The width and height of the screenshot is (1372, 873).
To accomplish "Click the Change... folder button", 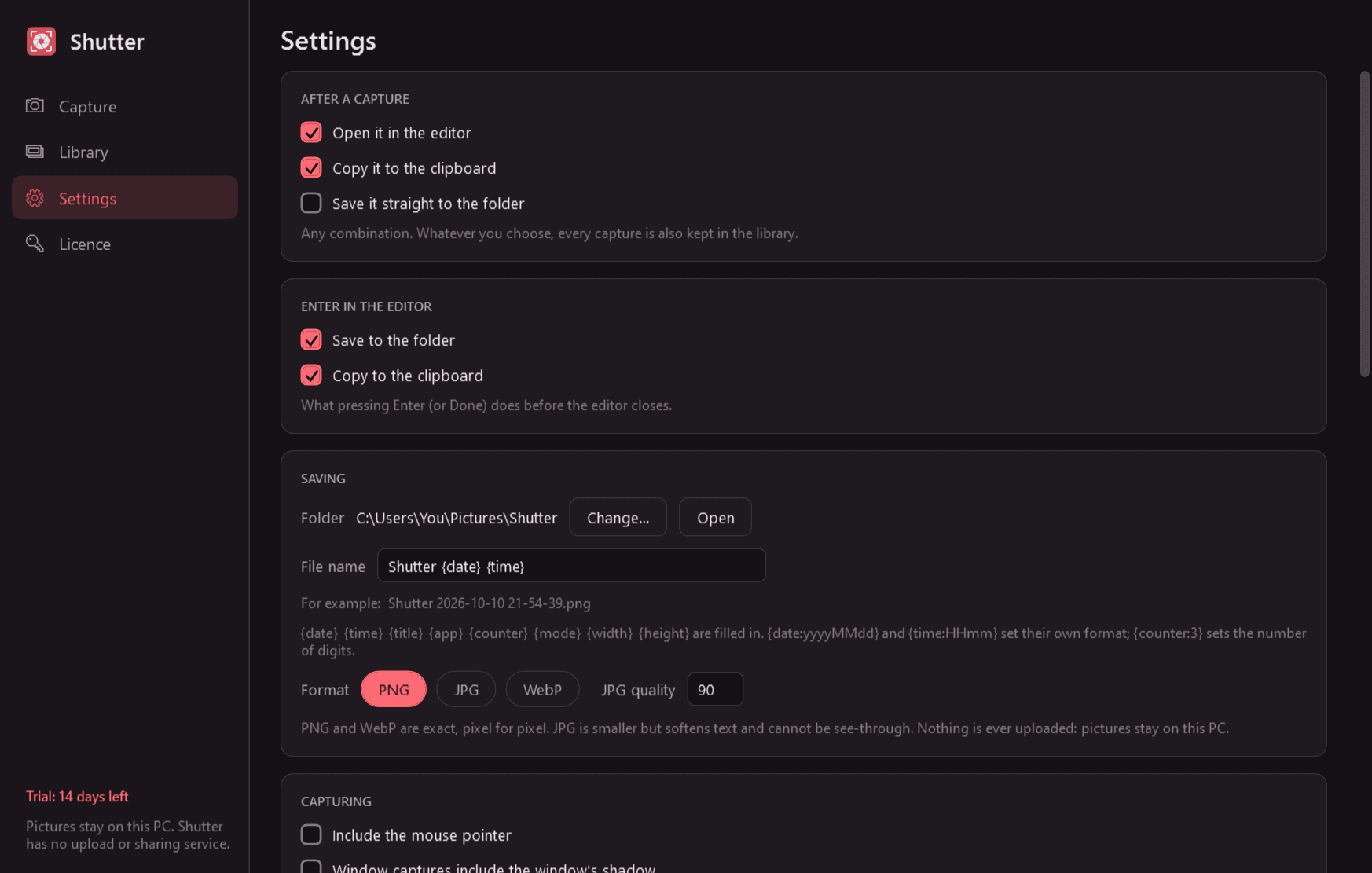I will pyautogui.click(x=618, y=517).
